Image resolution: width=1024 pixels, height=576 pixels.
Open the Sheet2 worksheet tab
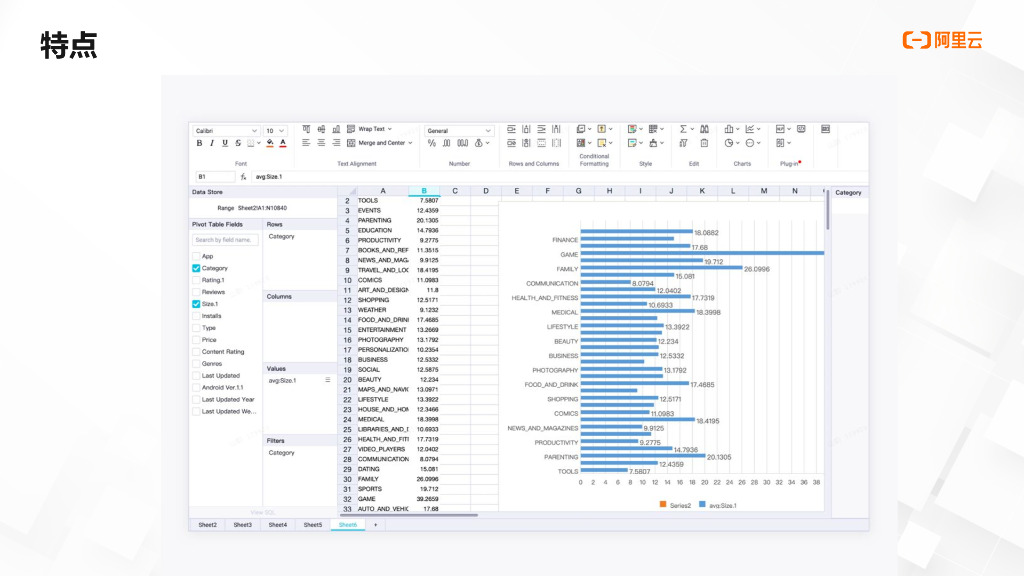coord(207,524)
